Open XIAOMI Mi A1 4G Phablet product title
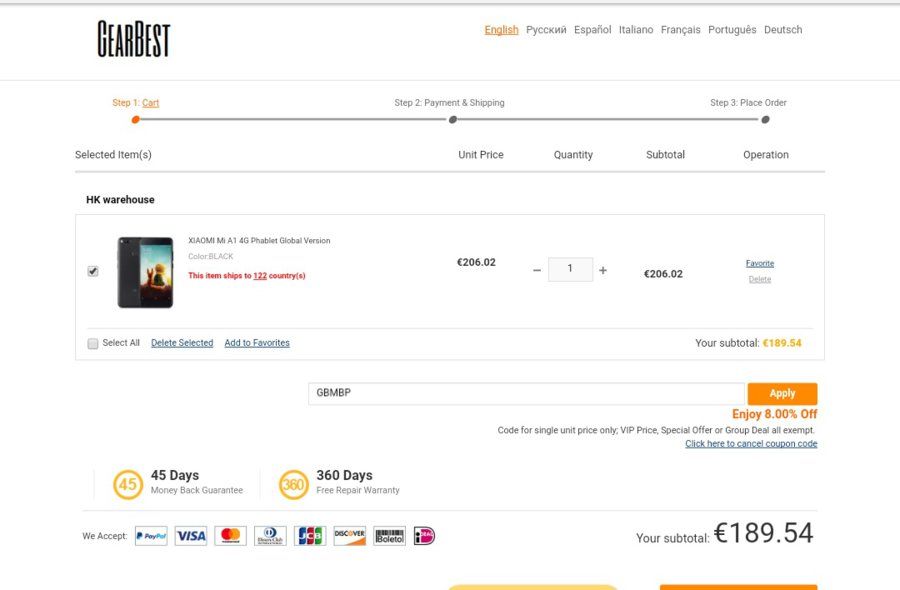The height and width of the screenshot is (590, 900). tap(259, 240)
